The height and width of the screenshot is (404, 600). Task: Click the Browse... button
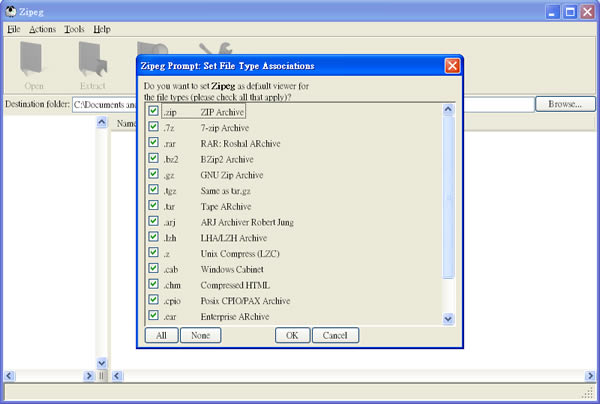565,104
